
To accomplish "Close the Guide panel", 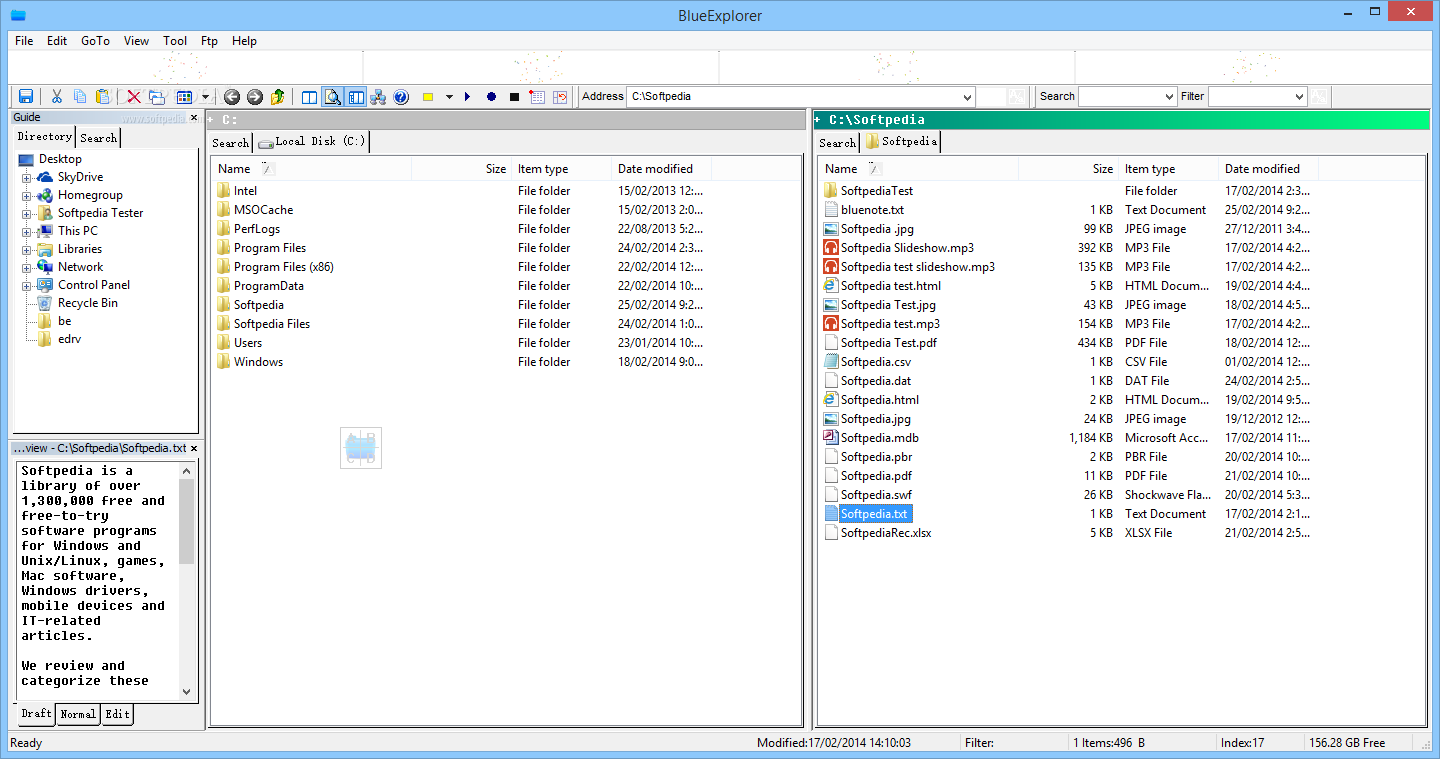I will click(194, 118).
